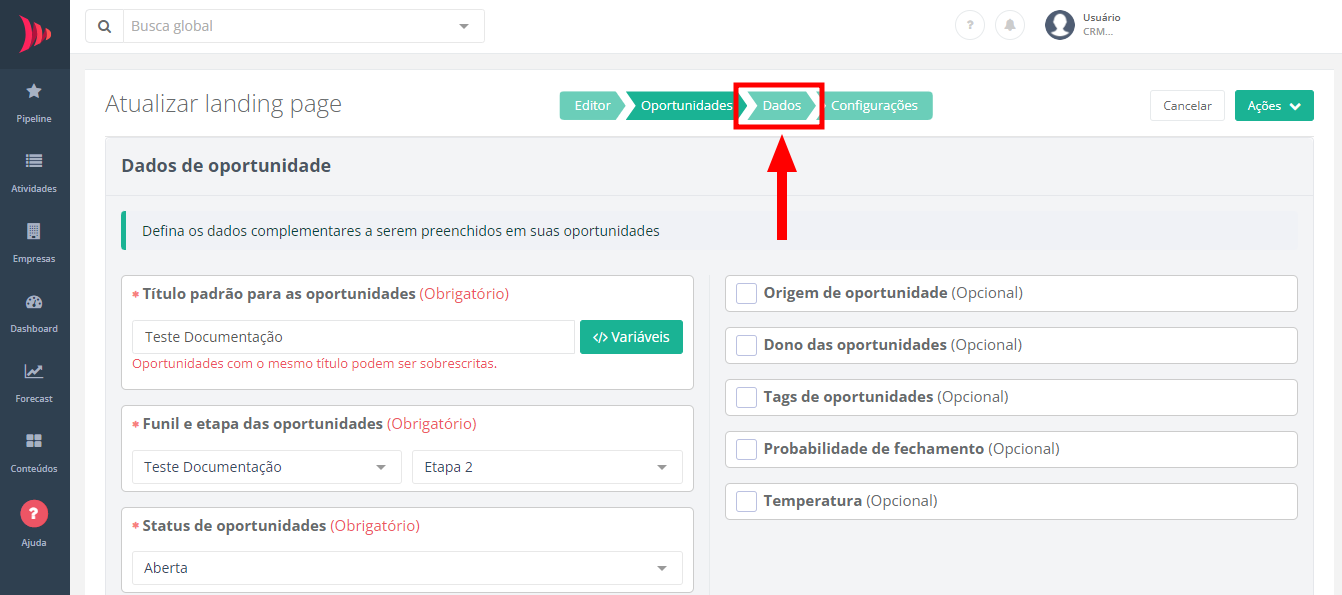1342x595 pixels.
Task: Open the Ações dropdown button
Action: tap(1273, 106)
